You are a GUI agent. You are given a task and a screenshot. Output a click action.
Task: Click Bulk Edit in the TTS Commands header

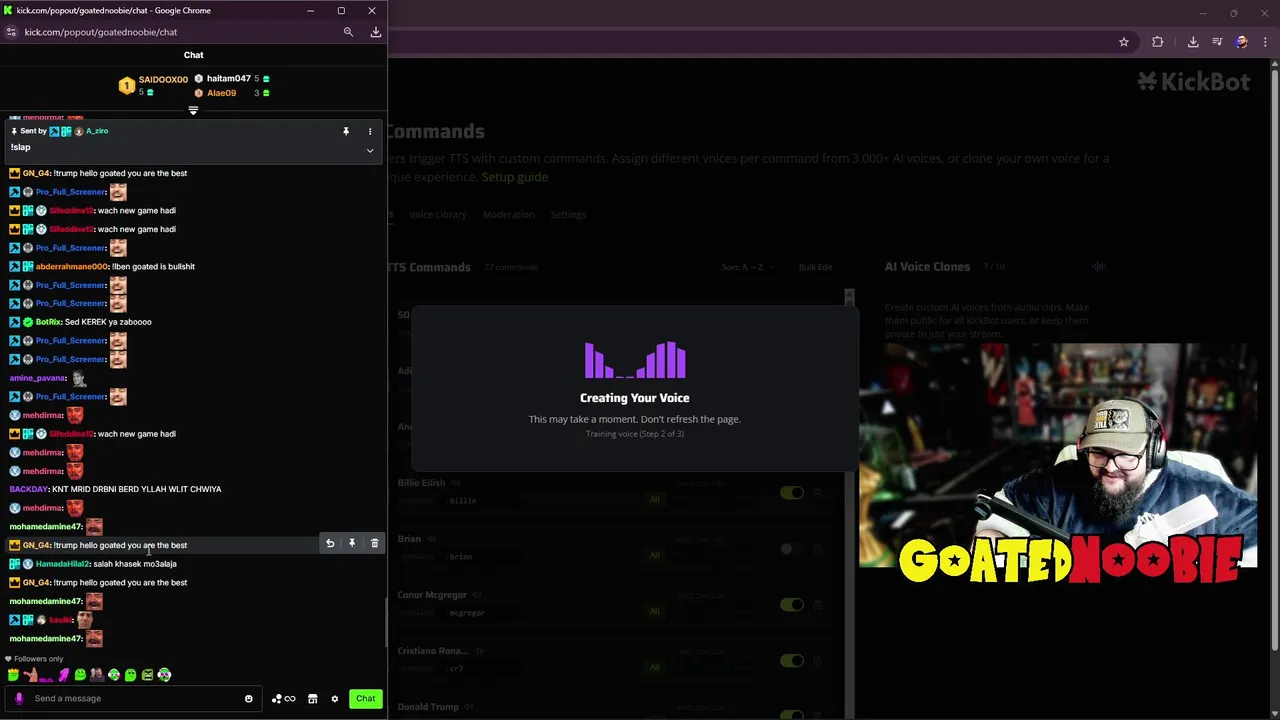click(x=815, y=267)
